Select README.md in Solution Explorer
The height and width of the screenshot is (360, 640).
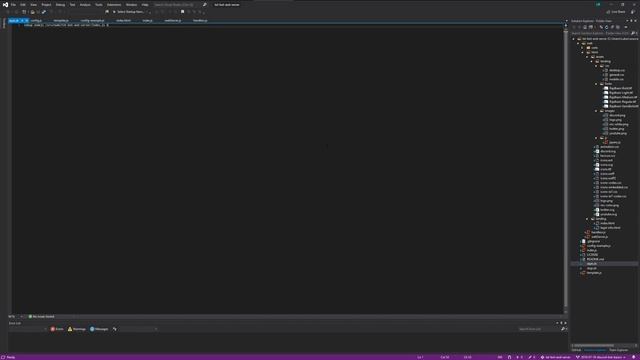pyautogui.click(x=595, y=259)
